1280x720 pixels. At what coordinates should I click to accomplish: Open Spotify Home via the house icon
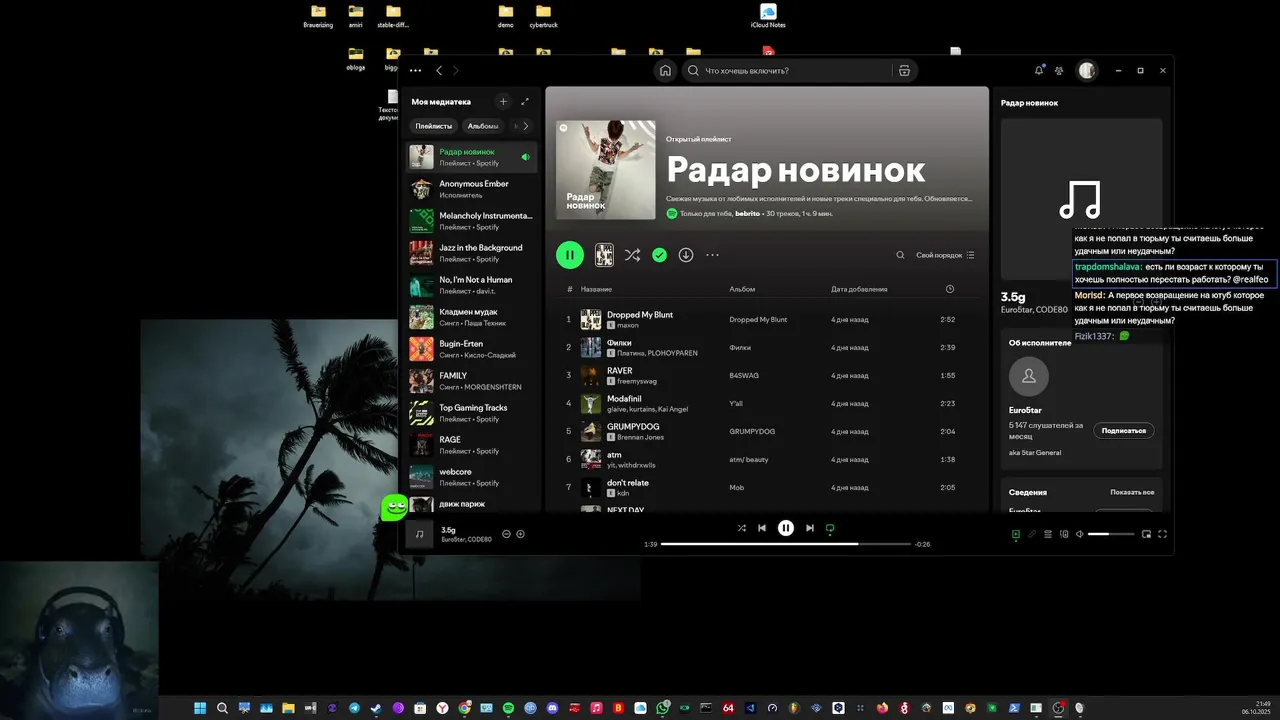click(665, 71)
